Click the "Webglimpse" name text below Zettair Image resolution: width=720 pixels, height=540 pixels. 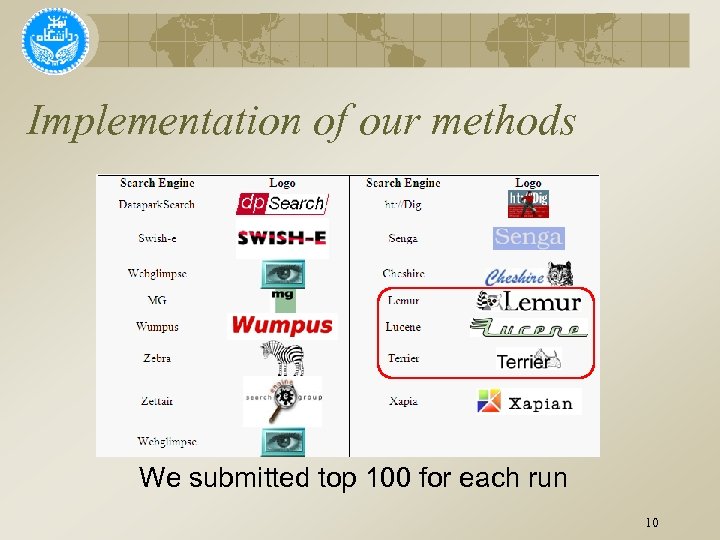click(167, 442)
